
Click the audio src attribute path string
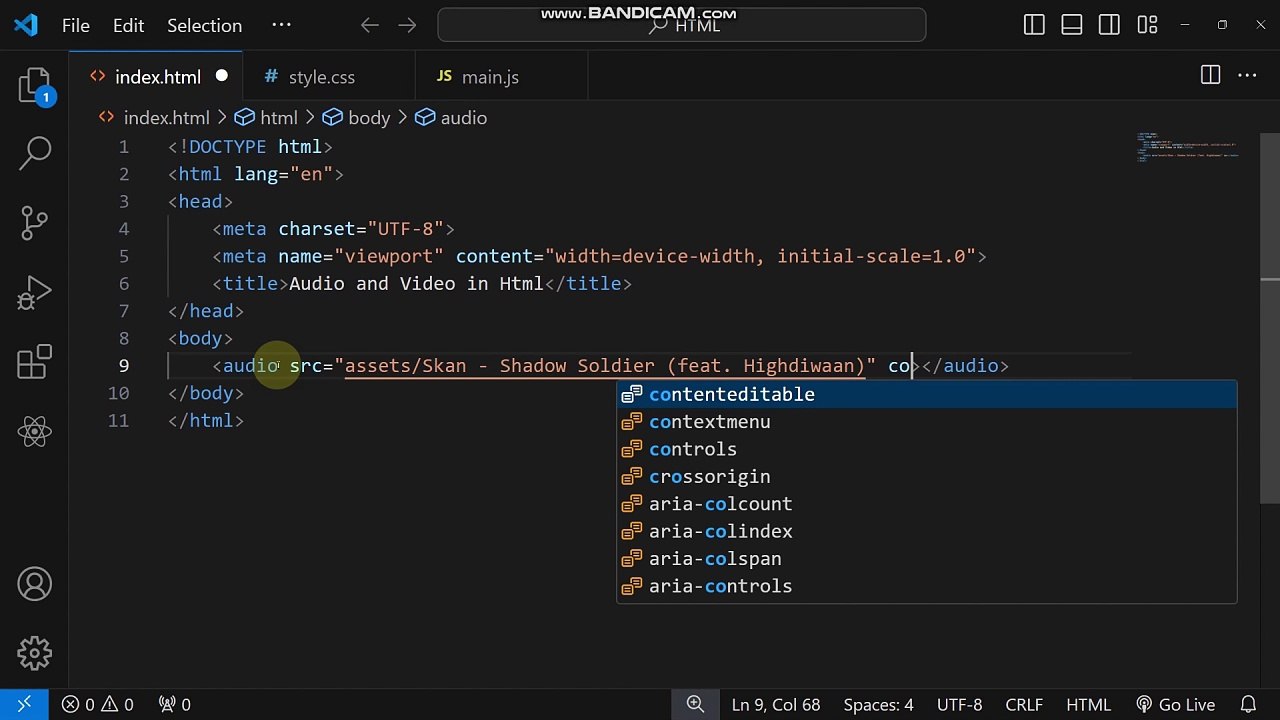click(605, 366)
